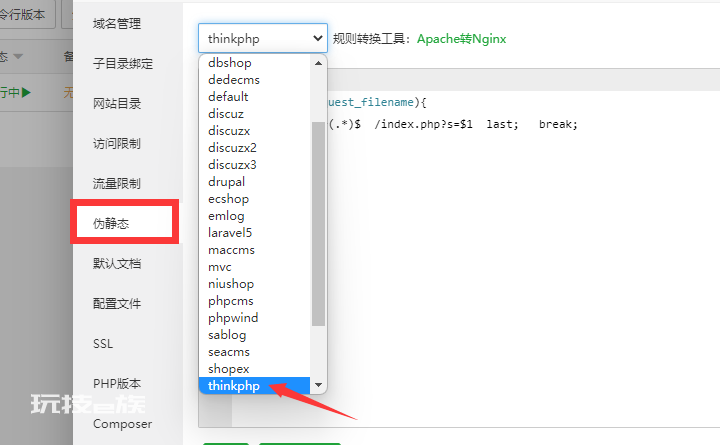
Task: Open the 域名管理 sidebar tab
Action: [117, 23]
